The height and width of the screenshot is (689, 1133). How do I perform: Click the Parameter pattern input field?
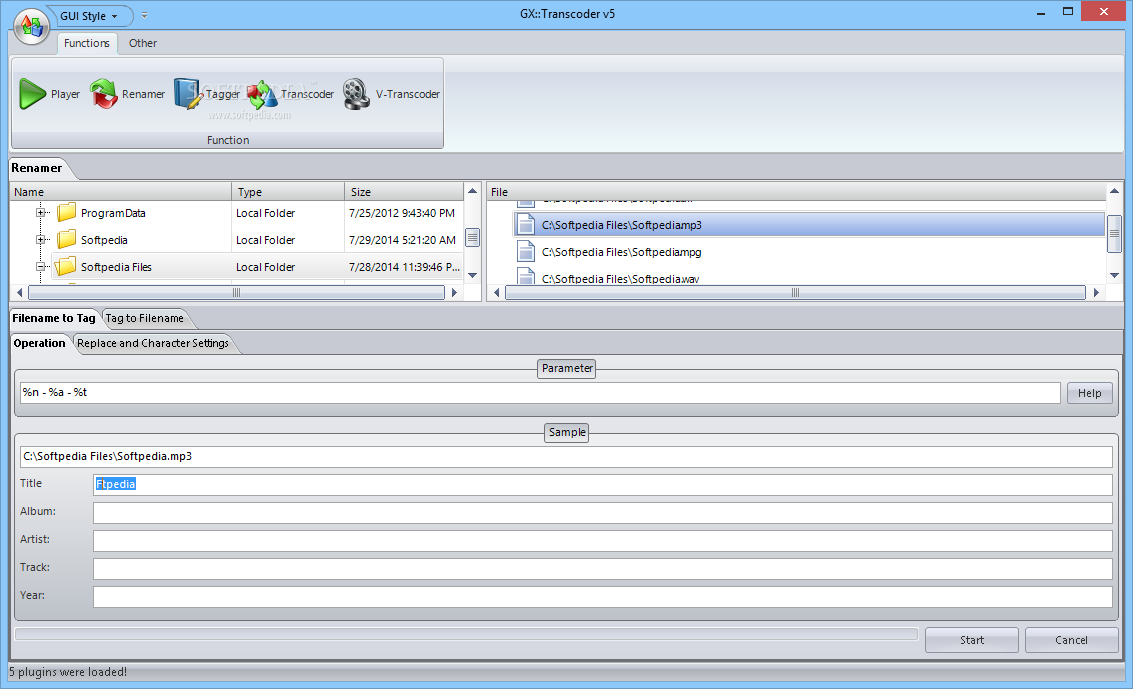click(540, 393)
